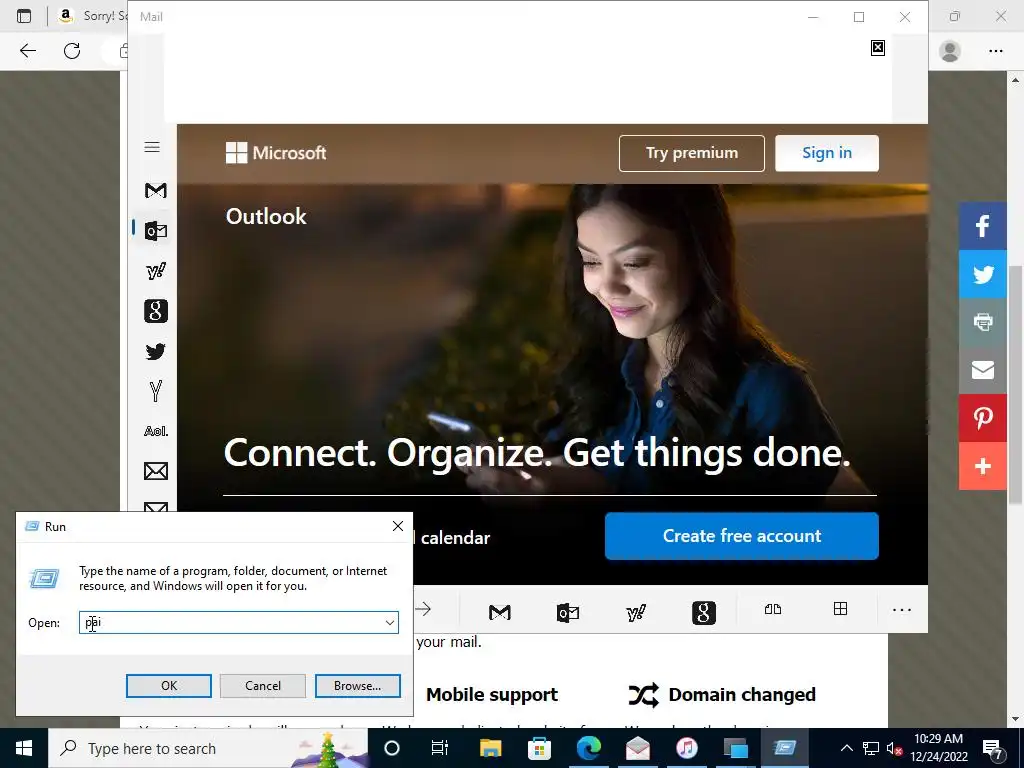Open File Explorer from the taskbar
Viewport: 1024px width, 768px height.
(490, 748)
